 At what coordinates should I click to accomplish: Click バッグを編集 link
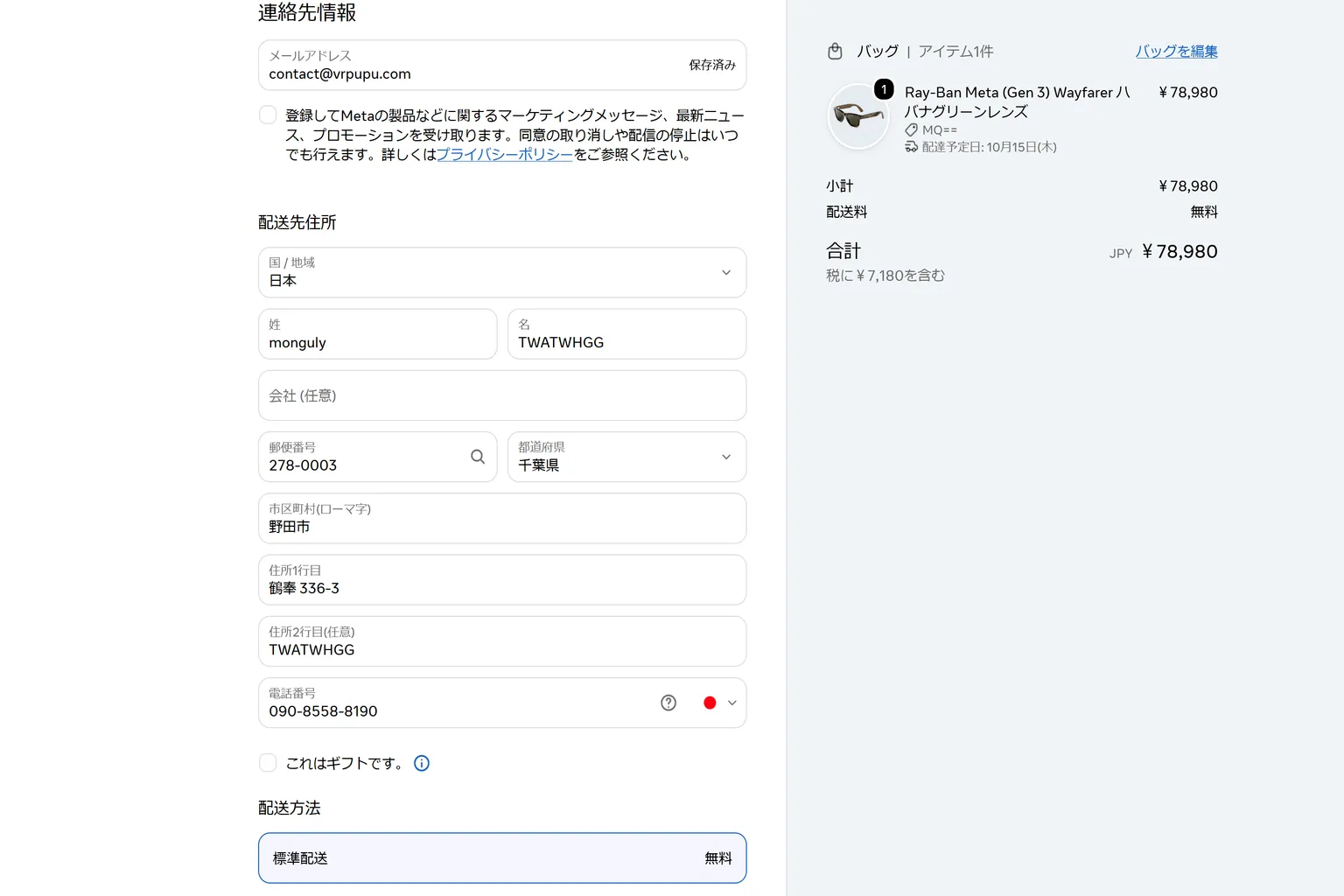tap(1177, 52)
